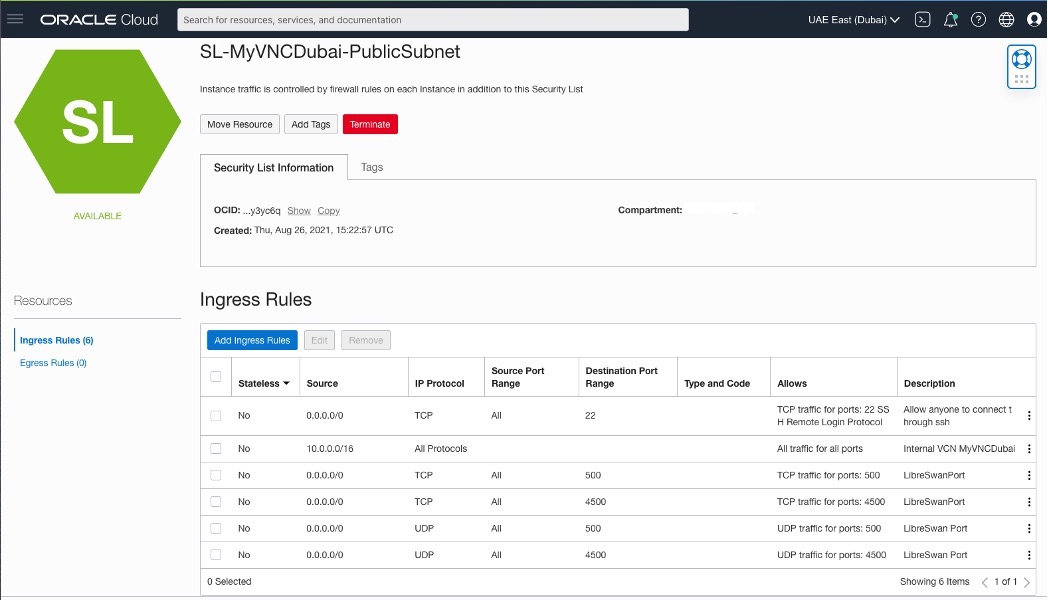Open the notifications bell
The height and width of the screenshot is (600, 1048).
coord(951,19)
